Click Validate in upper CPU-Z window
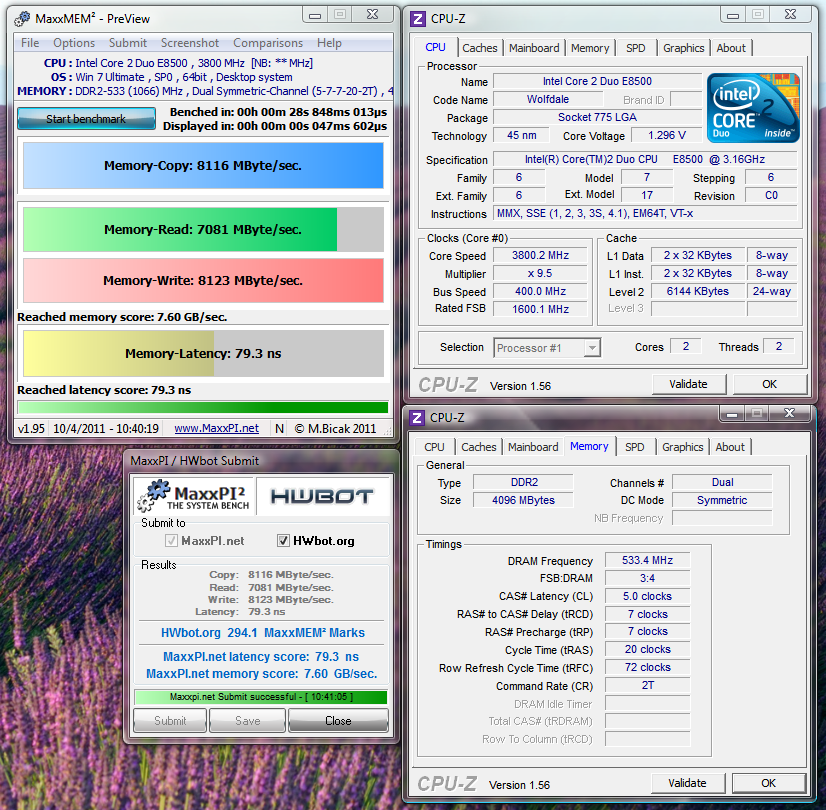 coord(689,384)
